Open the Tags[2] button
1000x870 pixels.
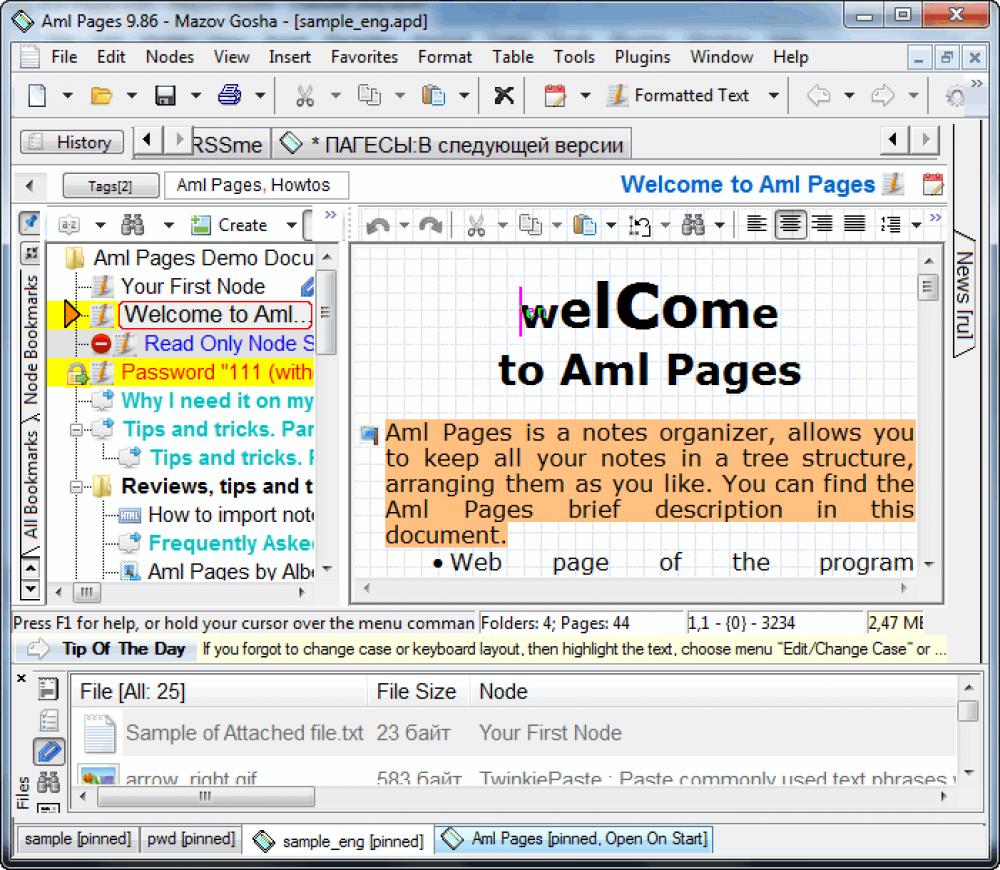(110, 185)
